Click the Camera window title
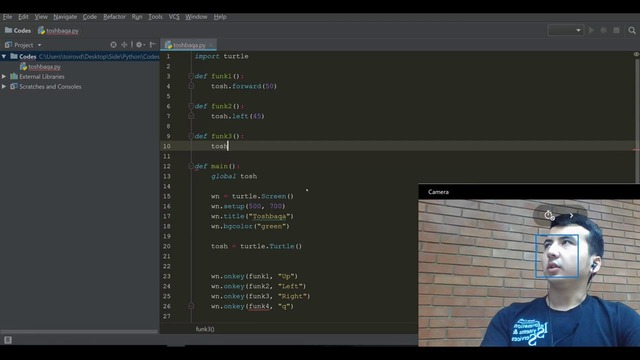Screen dimensions: 640x360 click(438, 192)
